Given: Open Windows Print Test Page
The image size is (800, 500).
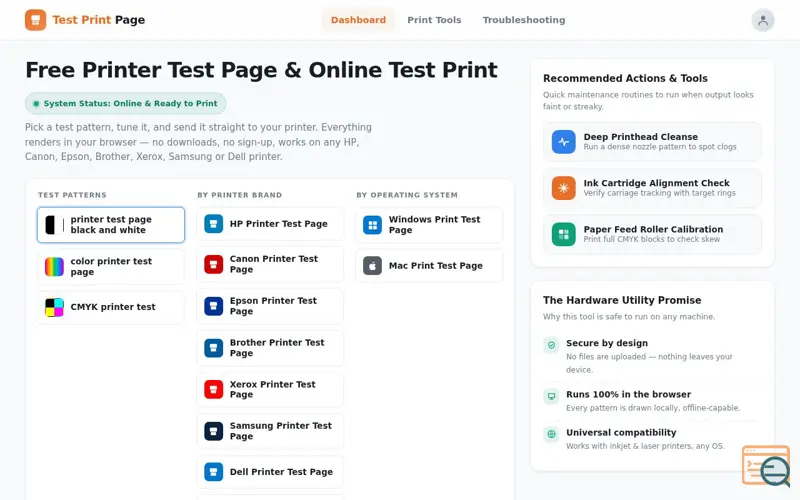Looking at the screenshot, I should tap(429, 225).
